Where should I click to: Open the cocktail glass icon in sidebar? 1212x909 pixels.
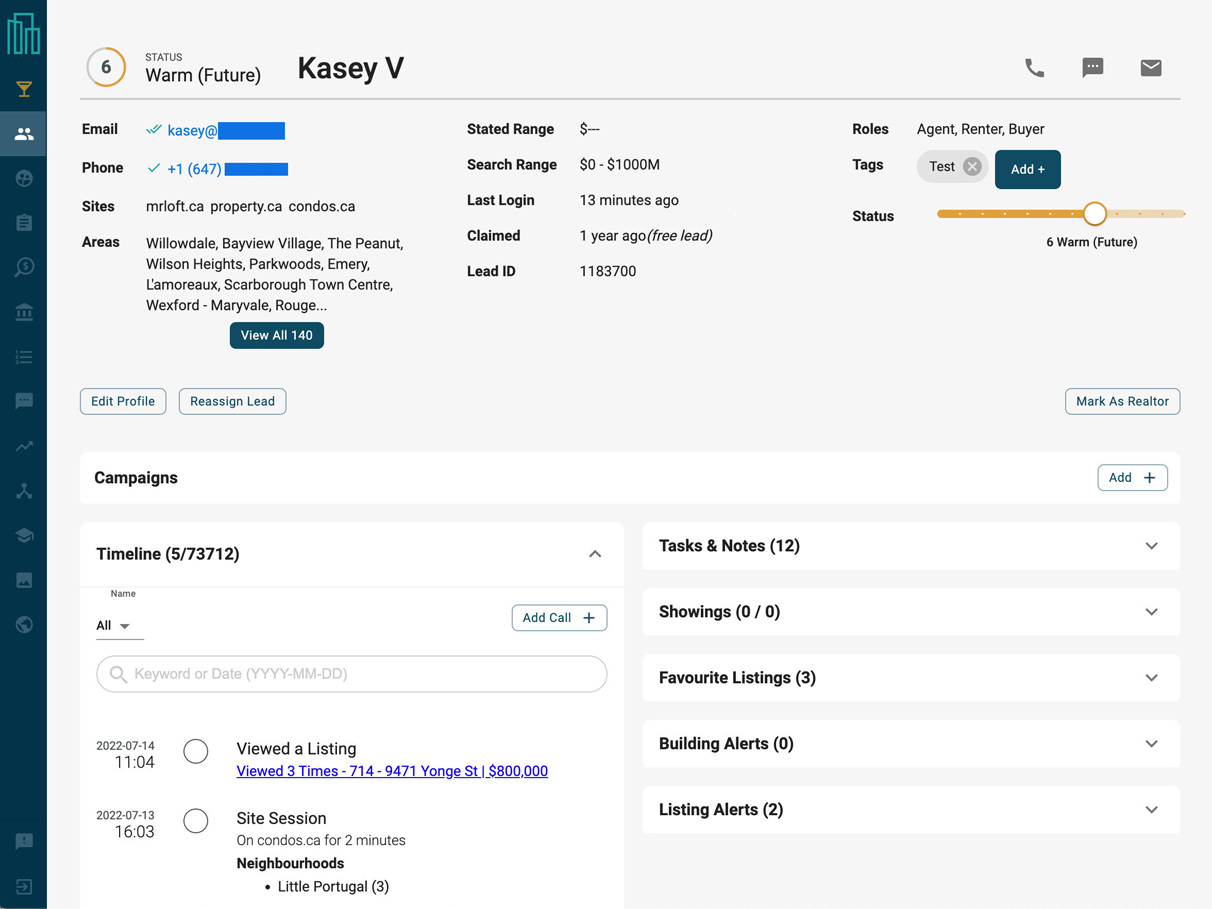[24, 90]
